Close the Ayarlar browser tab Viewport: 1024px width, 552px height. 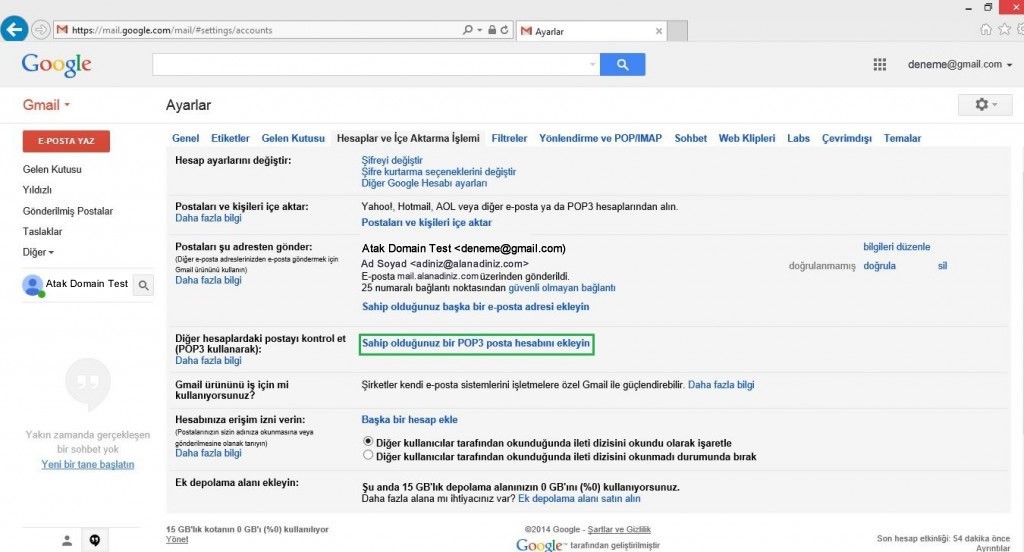coord(659,31)
